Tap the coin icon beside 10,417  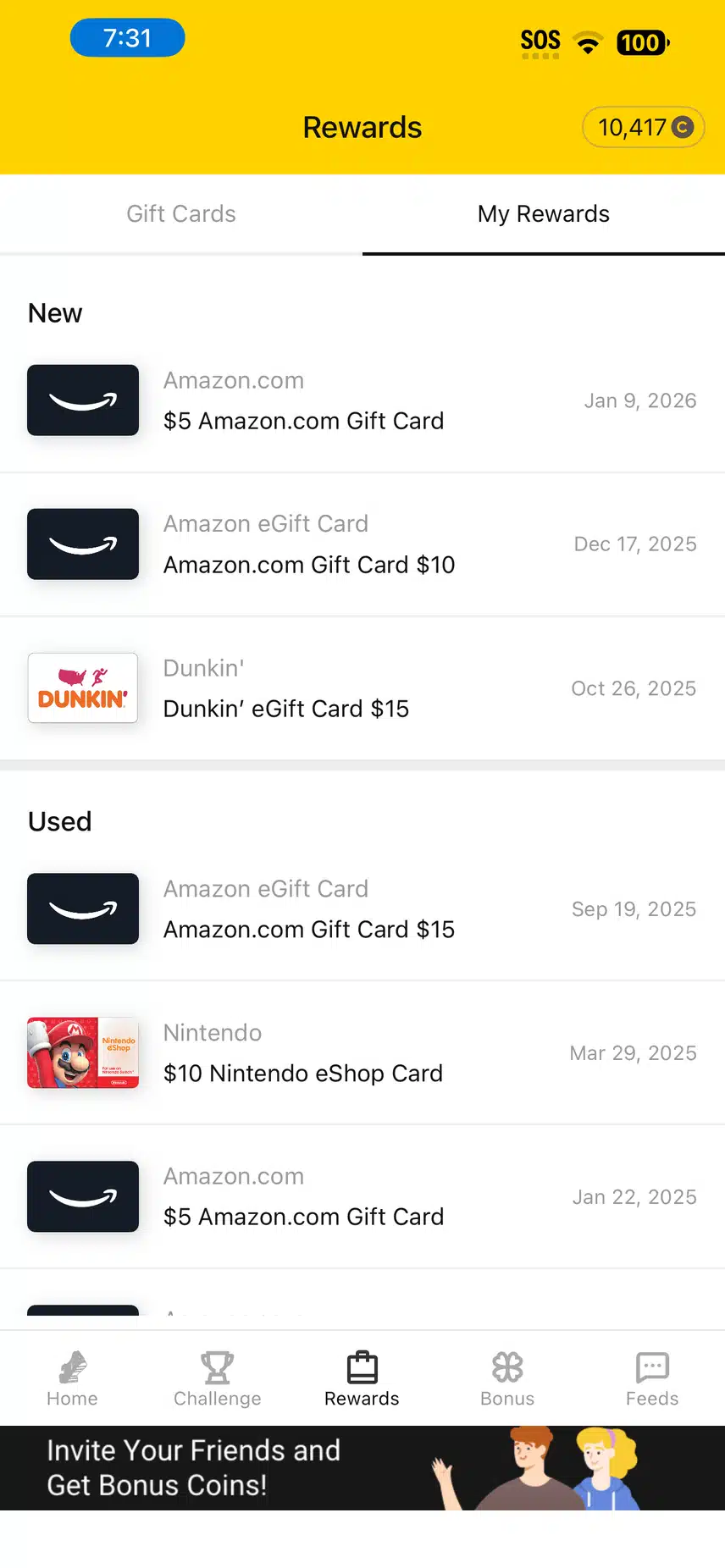[683, 128]
